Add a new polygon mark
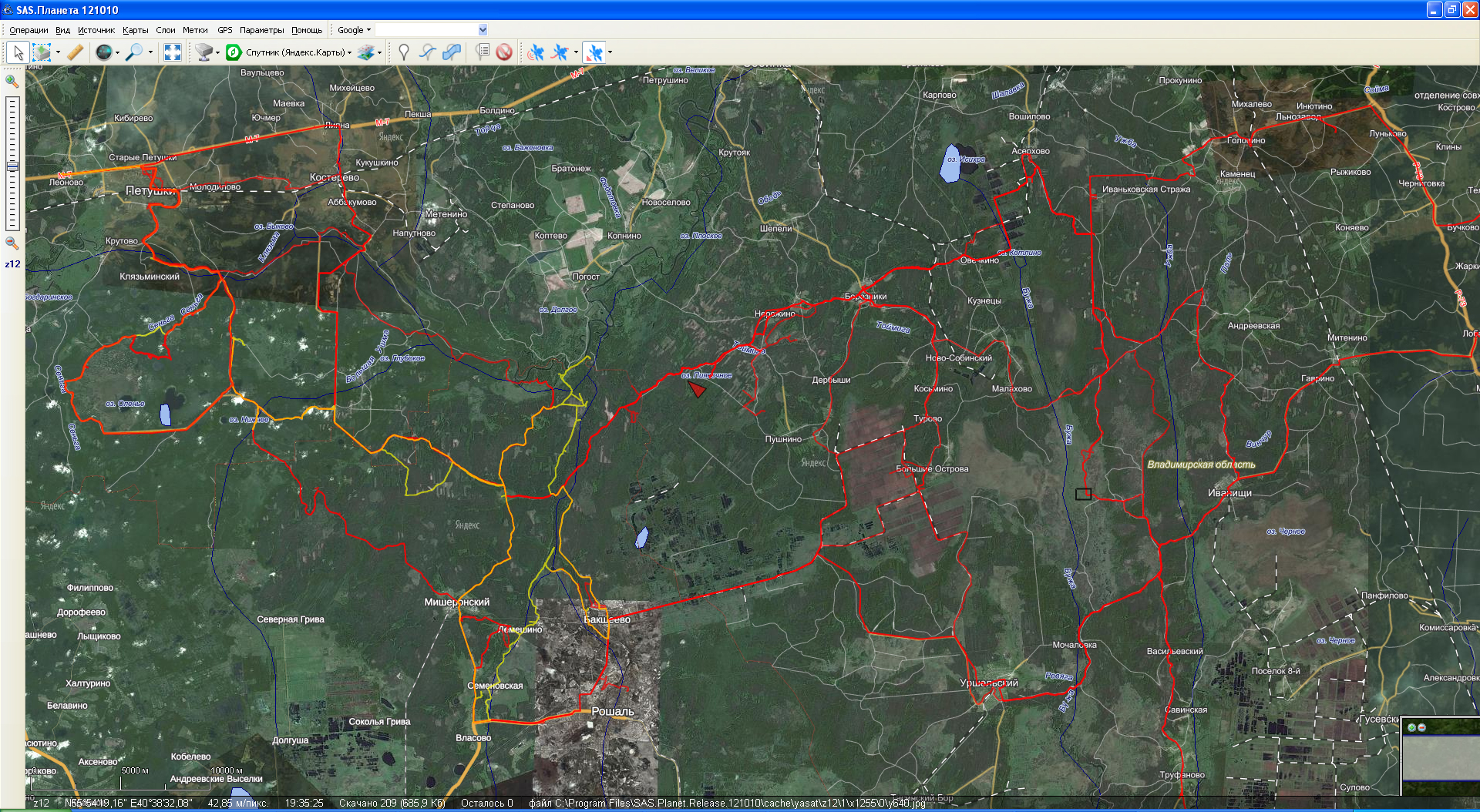The height and width of the screenshot is (812, 1480). (452, 52)
